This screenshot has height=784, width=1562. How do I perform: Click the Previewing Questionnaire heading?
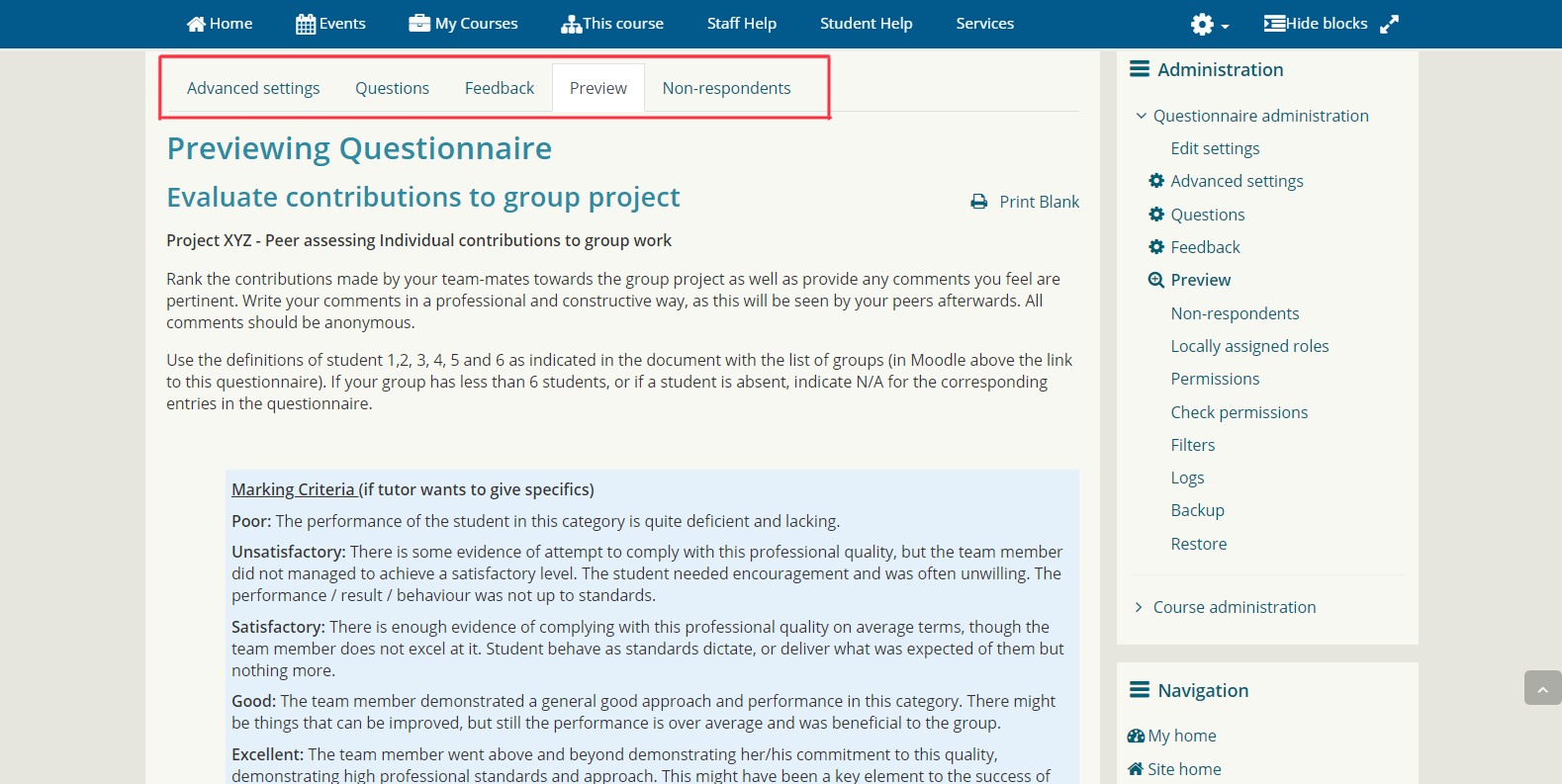tap(359, 148)
